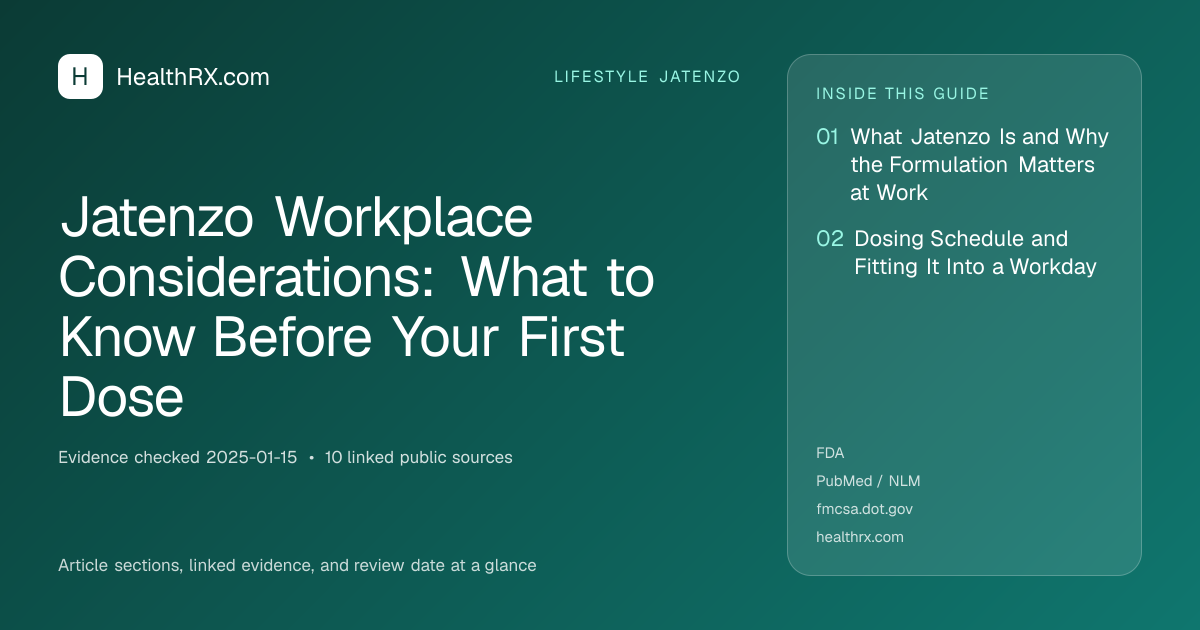Select the JATENZO tag label
Image resolution: width=1200 pixels, height=630 pixels.
[x=700, y=77]
